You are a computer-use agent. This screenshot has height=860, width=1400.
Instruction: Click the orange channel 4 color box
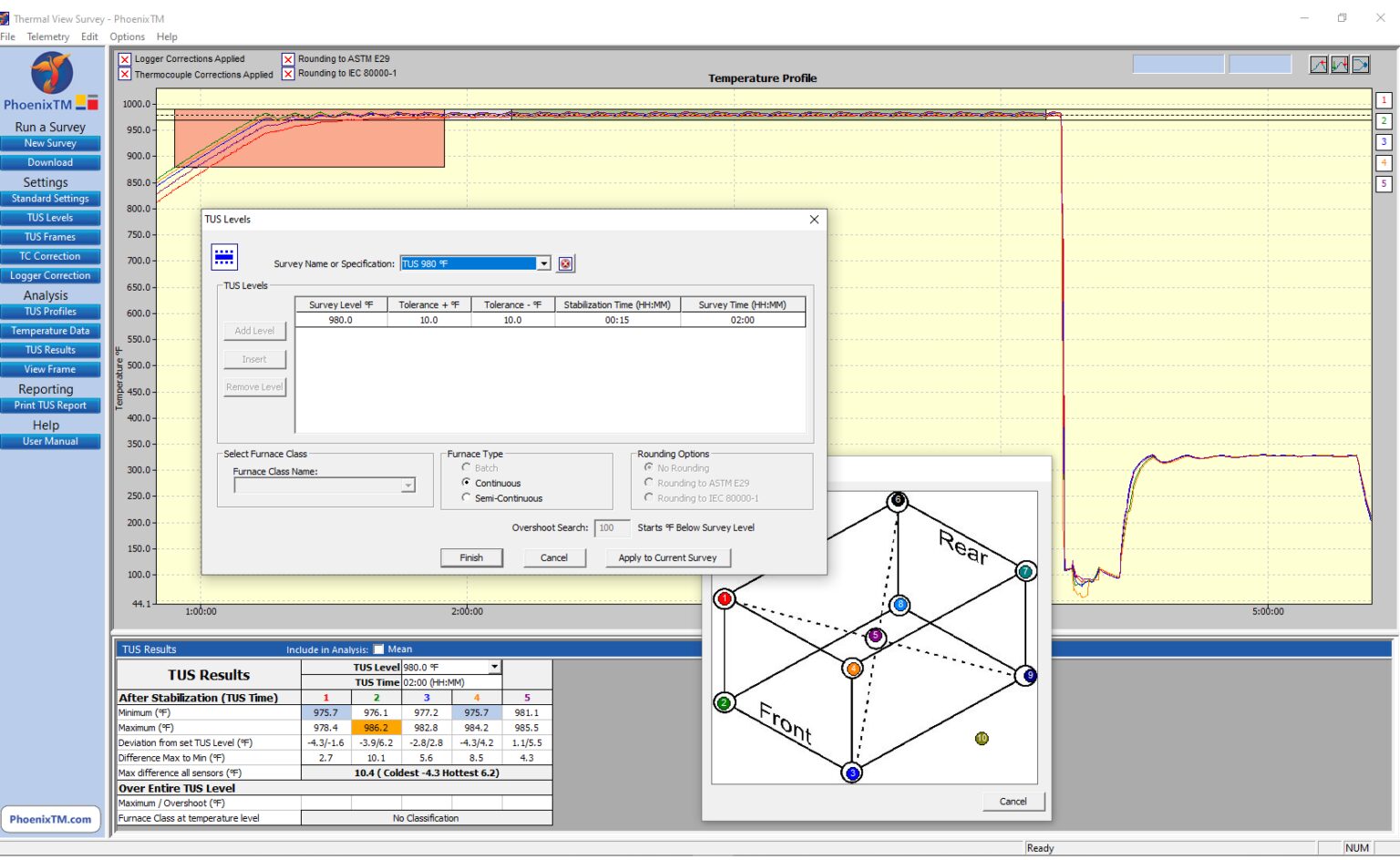tap(1383, 163)
